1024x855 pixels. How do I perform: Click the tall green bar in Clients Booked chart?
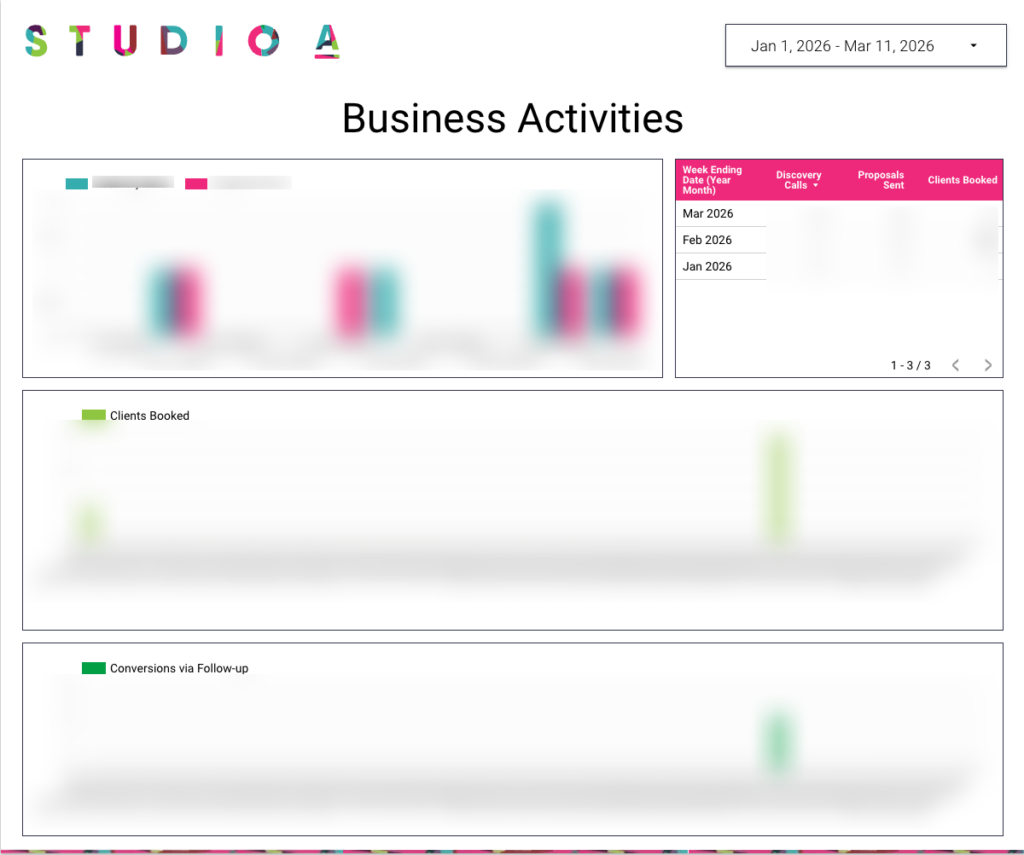(780, 490)
